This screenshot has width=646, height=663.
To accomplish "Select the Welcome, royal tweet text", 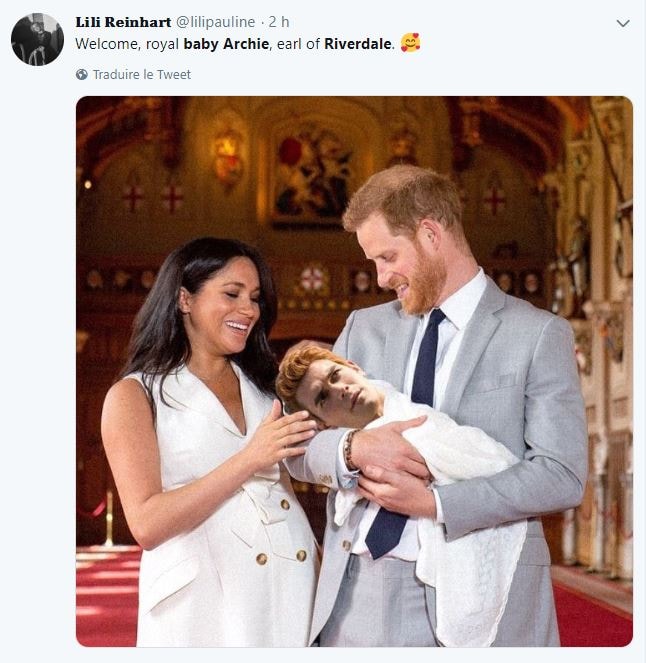I will (127, 44).
